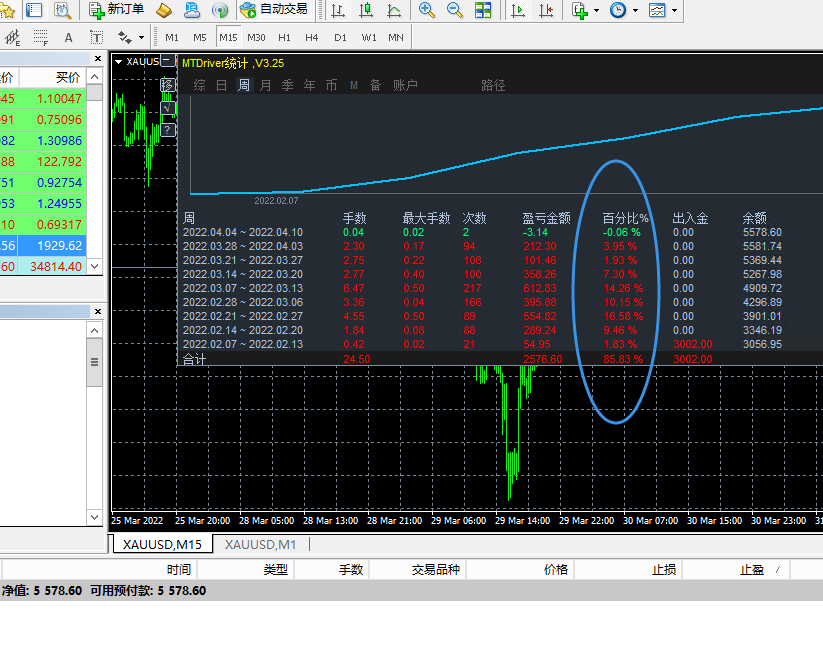Click the 路径 path button

point(493,85)
